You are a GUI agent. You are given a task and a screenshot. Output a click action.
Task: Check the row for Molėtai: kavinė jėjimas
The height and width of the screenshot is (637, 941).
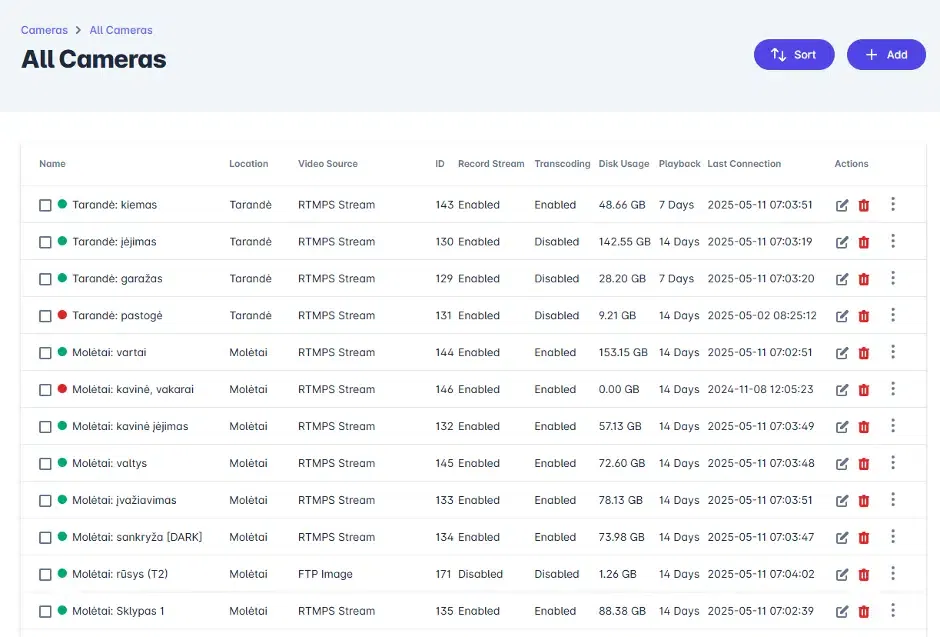click(x=45, y=426)
